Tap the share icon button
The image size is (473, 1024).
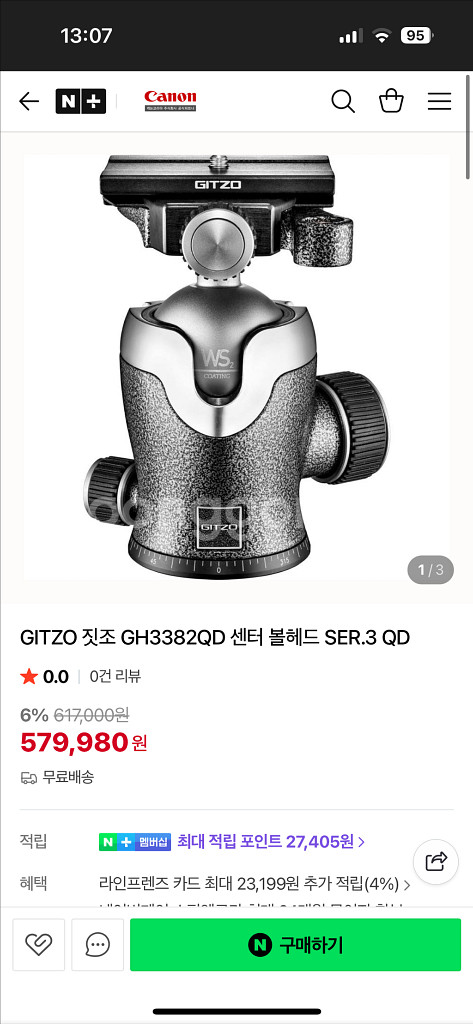(x=436, y=862)
